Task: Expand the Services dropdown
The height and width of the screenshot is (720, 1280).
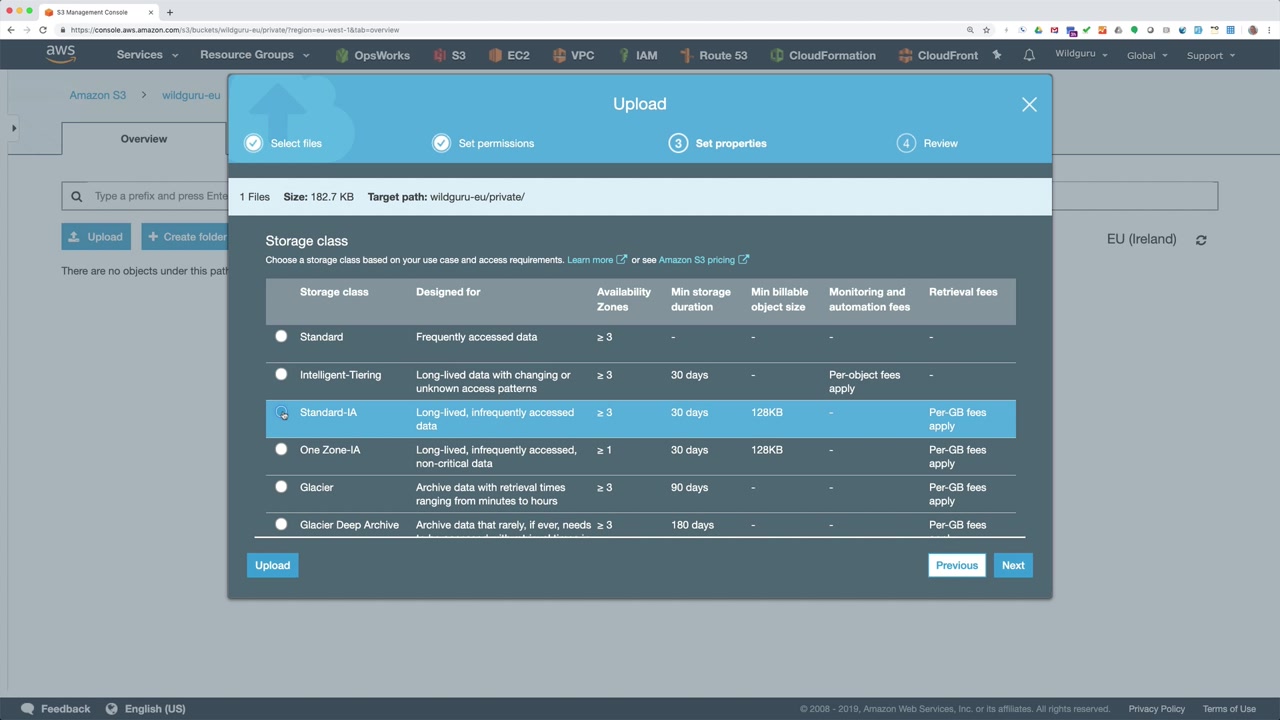Action: click(147, 55)
